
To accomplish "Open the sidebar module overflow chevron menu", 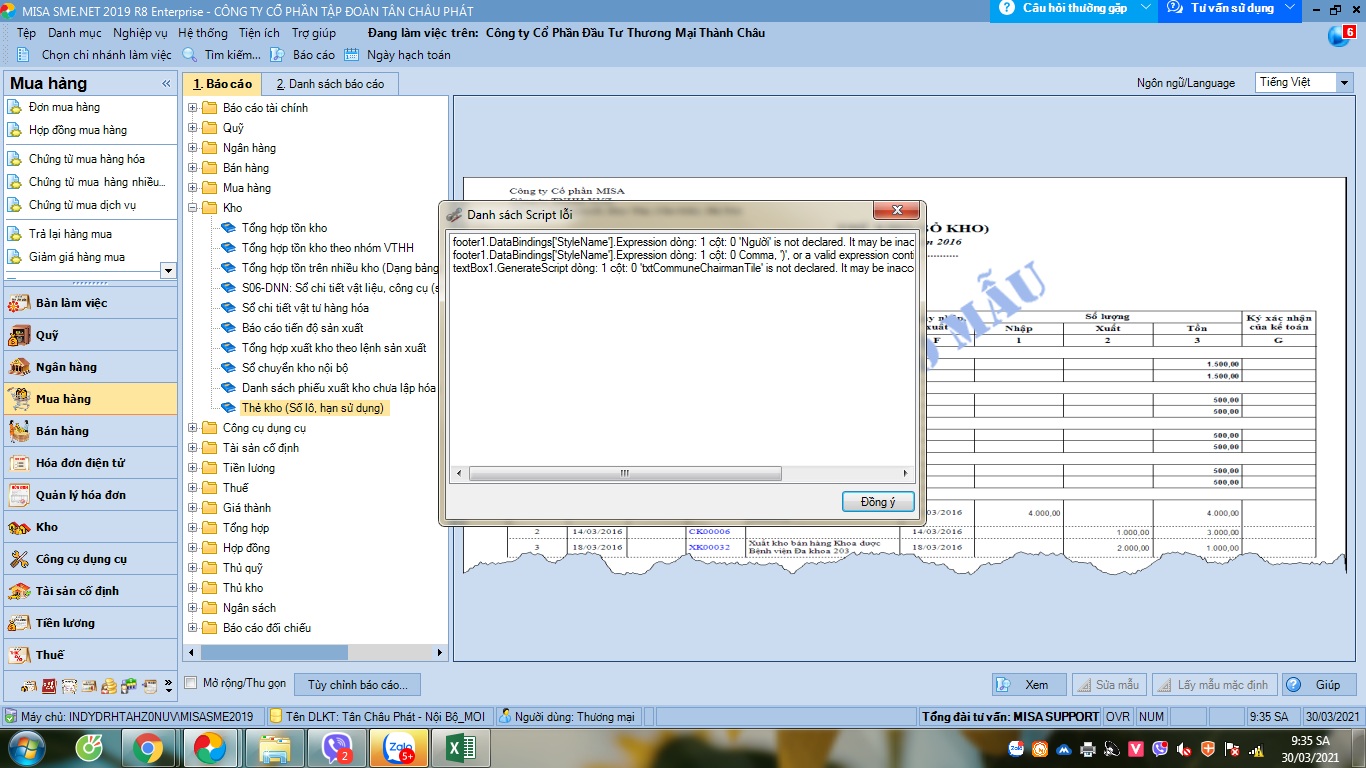I will click(x=168, y=686).
